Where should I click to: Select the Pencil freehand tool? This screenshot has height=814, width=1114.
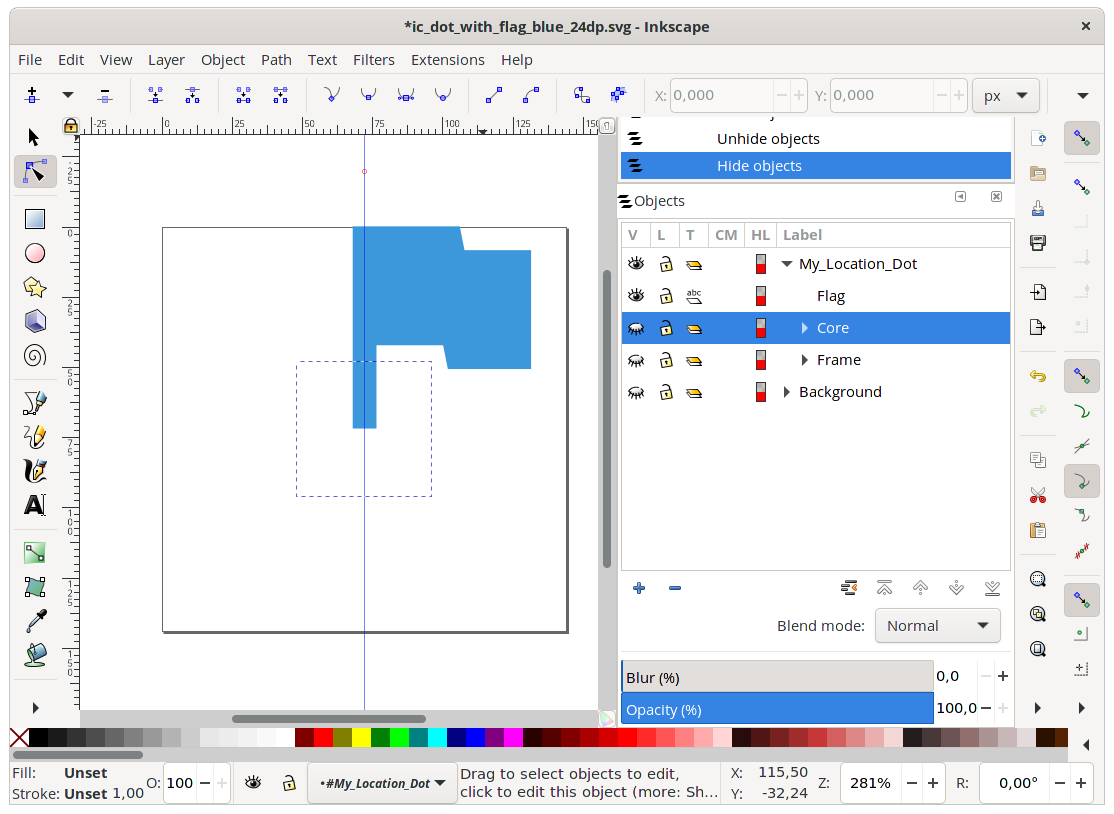pos(35,437)
